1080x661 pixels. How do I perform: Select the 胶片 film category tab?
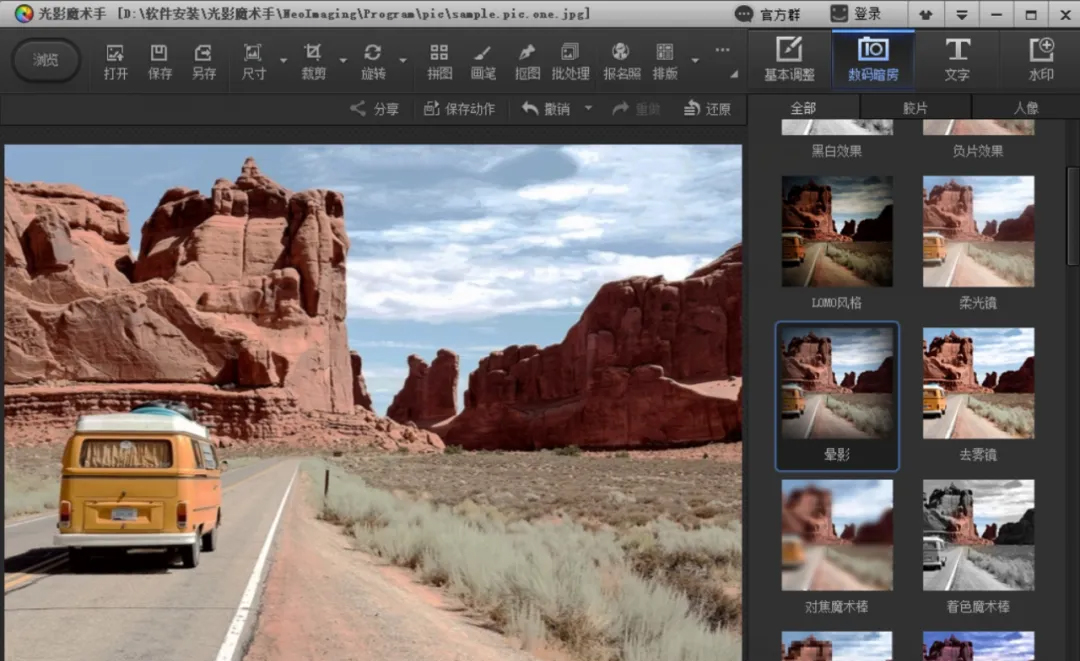point(915,108)
